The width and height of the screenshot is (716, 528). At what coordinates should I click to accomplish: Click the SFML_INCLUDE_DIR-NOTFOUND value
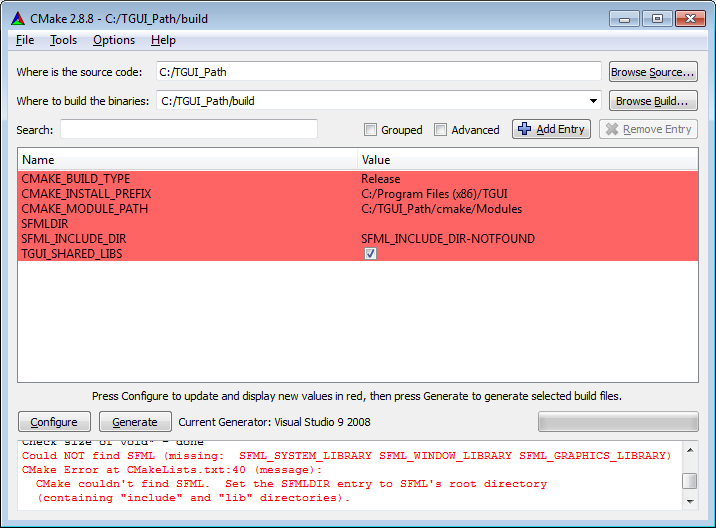448,239
